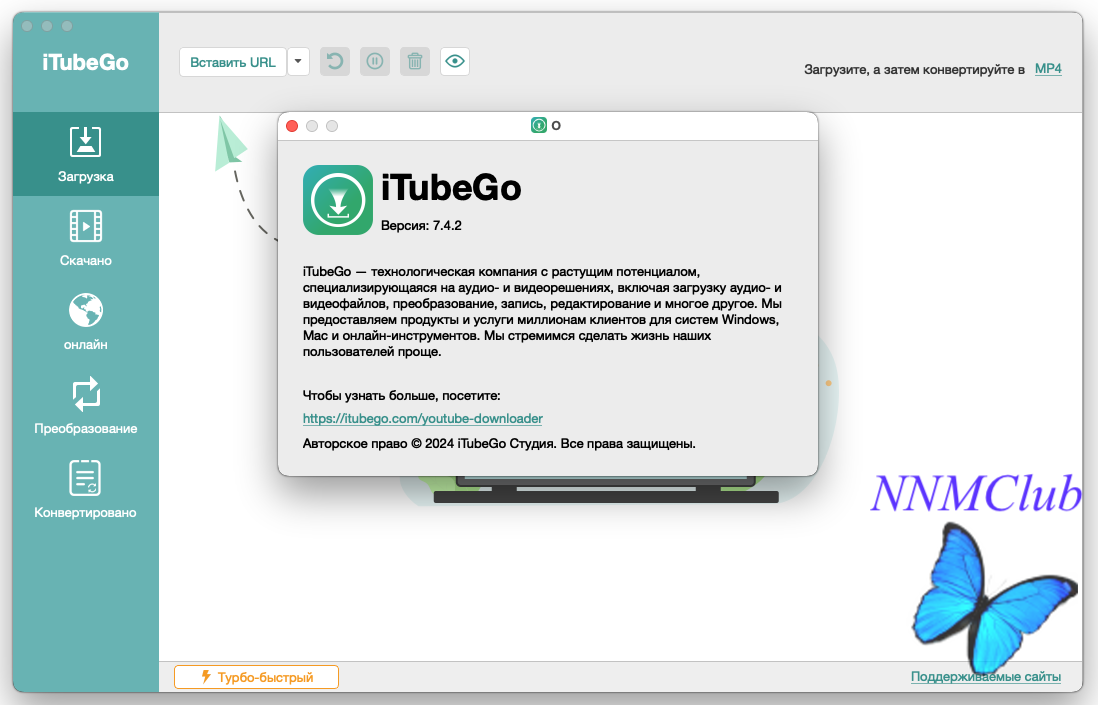Click the Чтобы узнать больше, посетите: text
This screenshot has height=705, width=1098.
(x=401, y=396)
